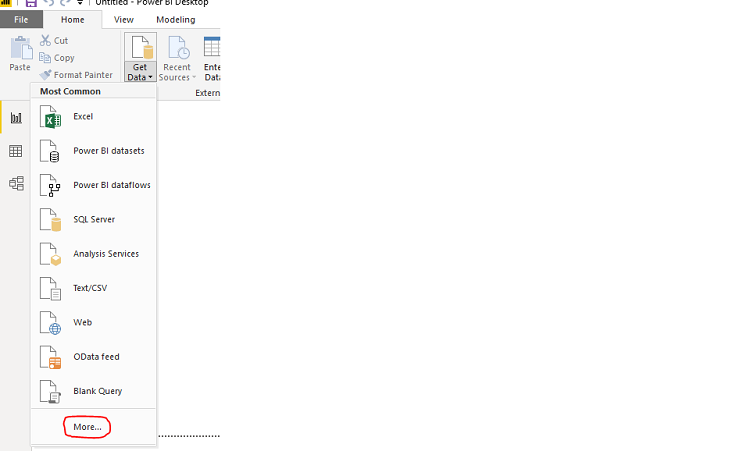
Task: Switch to the Home tab
Action: 73,20
